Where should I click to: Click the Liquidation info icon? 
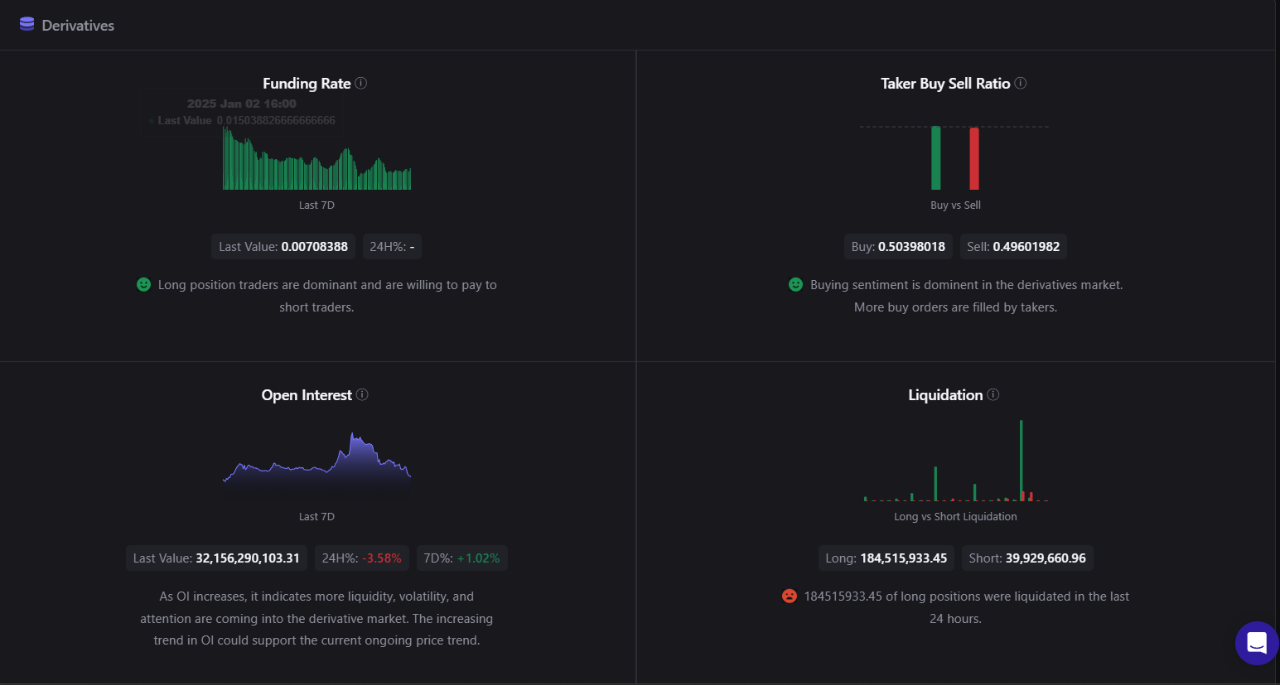[992, 394]
